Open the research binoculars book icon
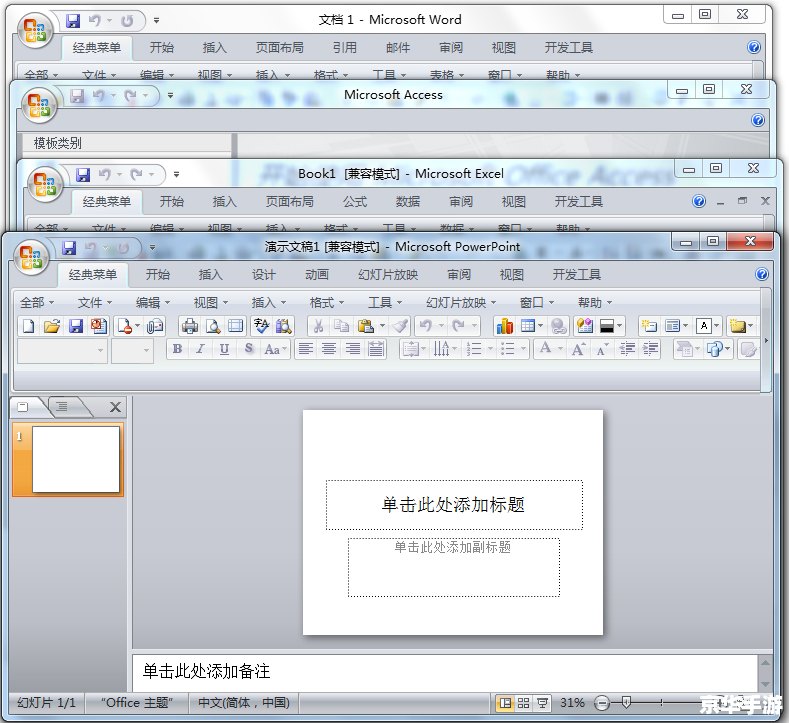 [x=283, y=326]
